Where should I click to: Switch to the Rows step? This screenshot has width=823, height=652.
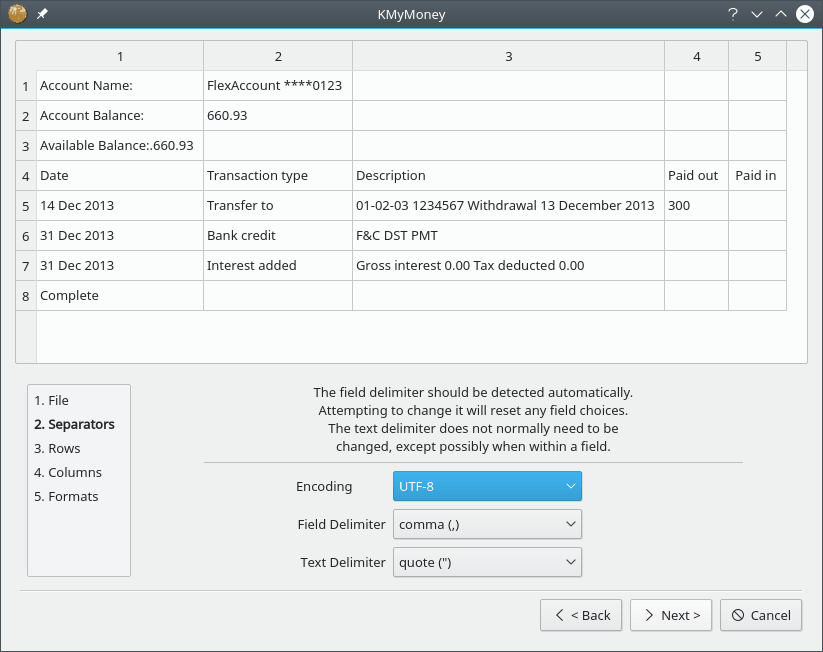coord(57,448)
